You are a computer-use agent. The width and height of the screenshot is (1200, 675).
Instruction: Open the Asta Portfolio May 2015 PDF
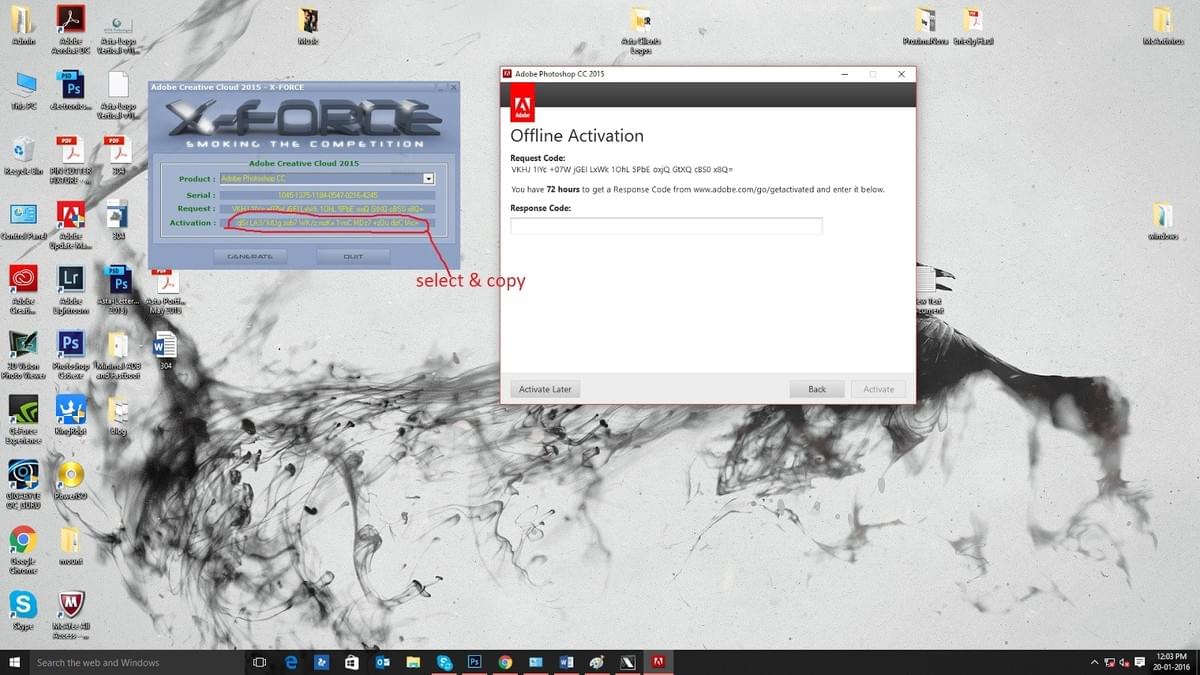[165, 290]
